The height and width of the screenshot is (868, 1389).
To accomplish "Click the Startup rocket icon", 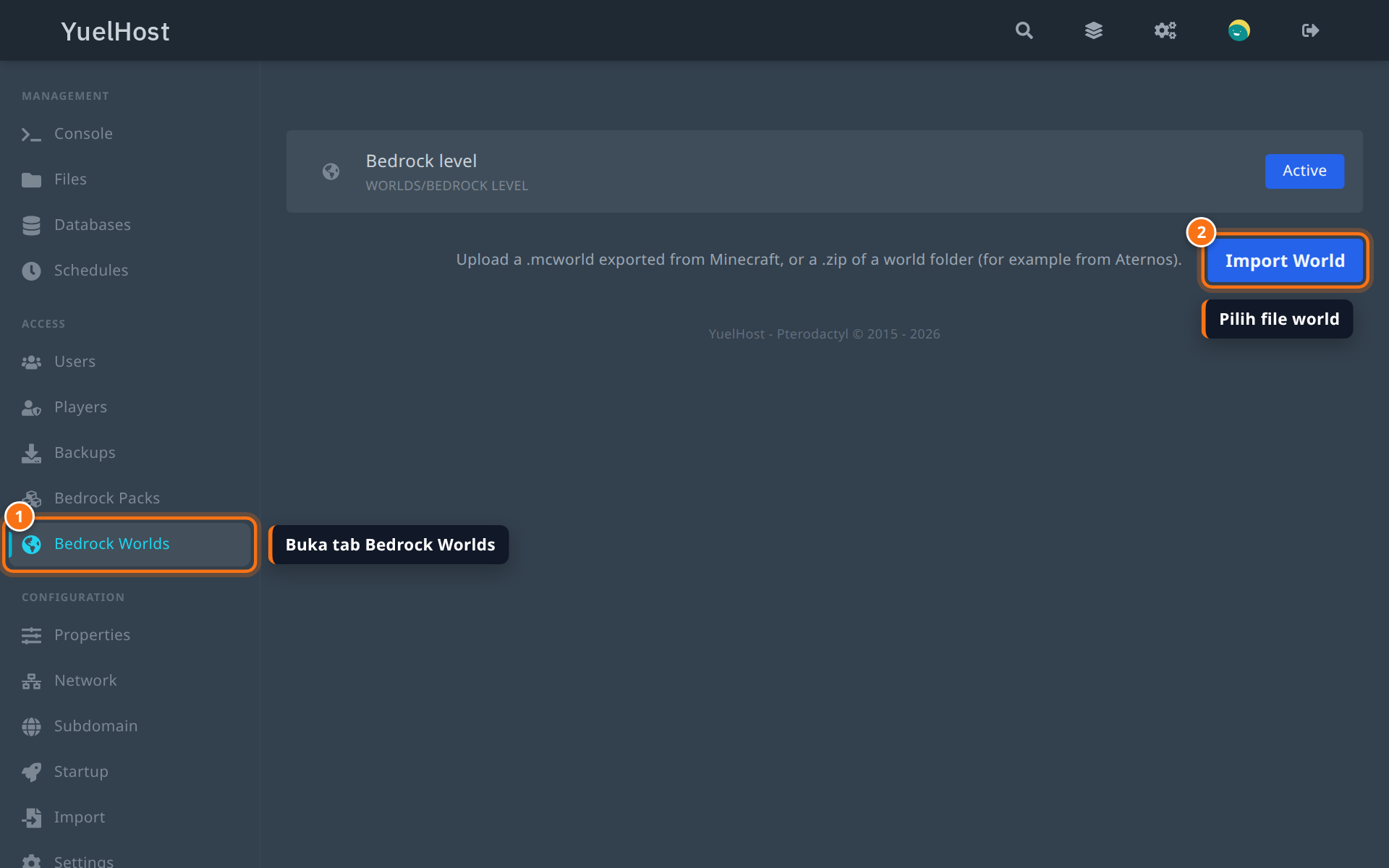I will click(31, 772).
